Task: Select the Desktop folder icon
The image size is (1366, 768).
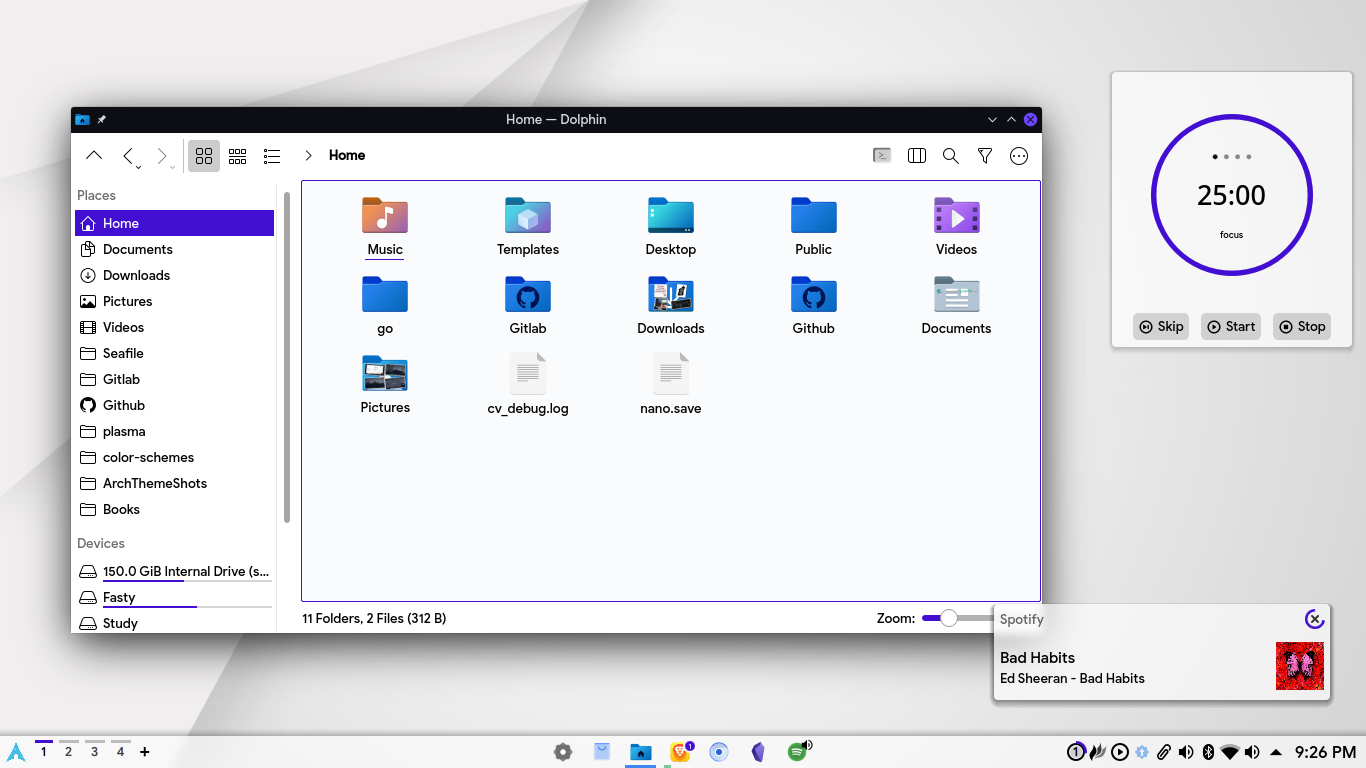Action: pyautogui.click(x=671, y=215)
